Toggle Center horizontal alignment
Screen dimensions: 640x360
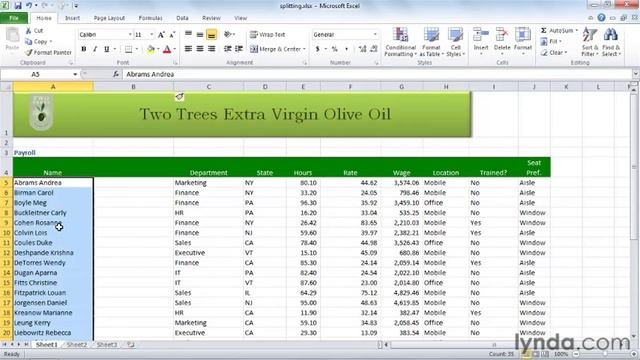(200, 49)
